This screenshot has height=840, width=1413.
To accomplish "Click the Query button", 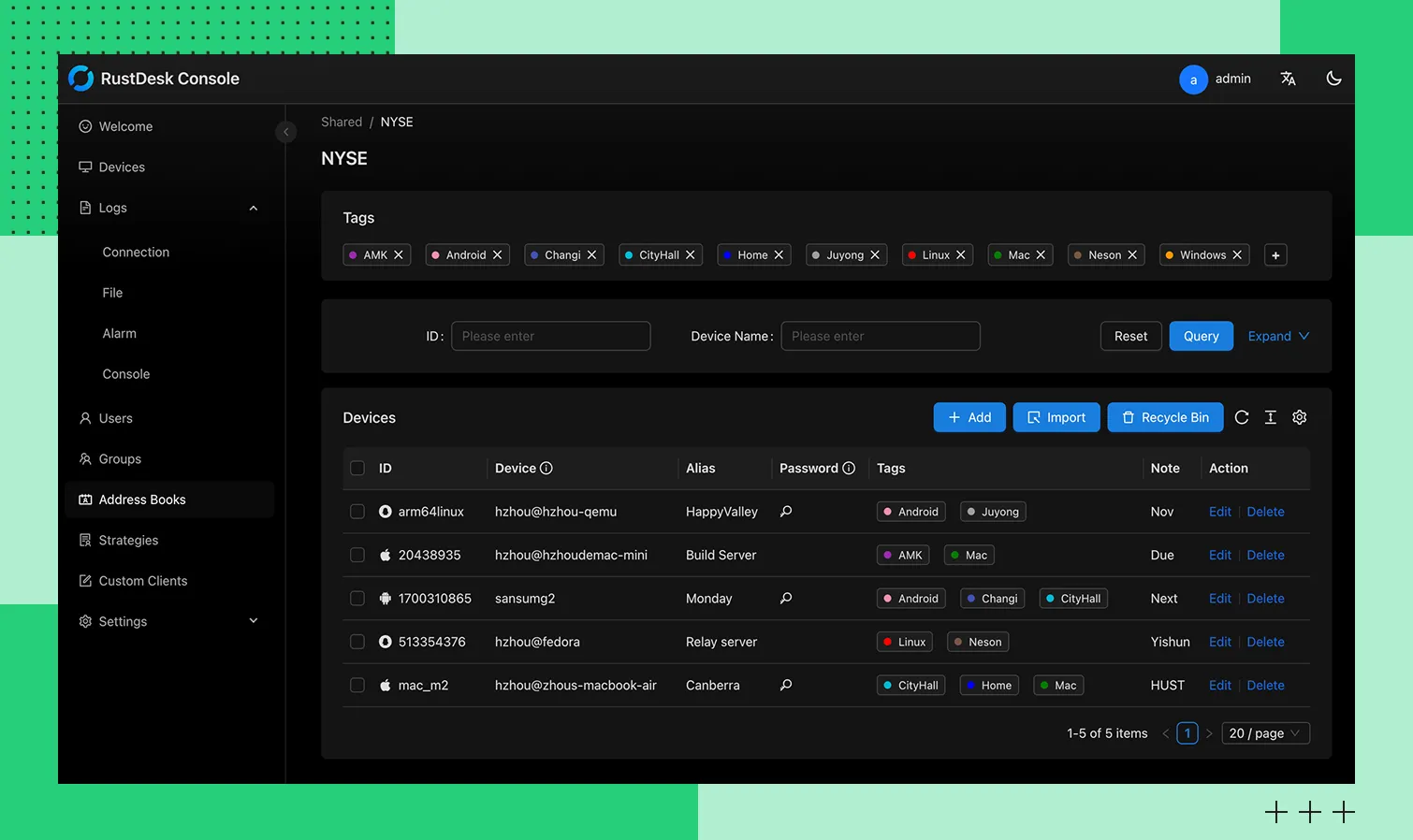I will 1201,336.
